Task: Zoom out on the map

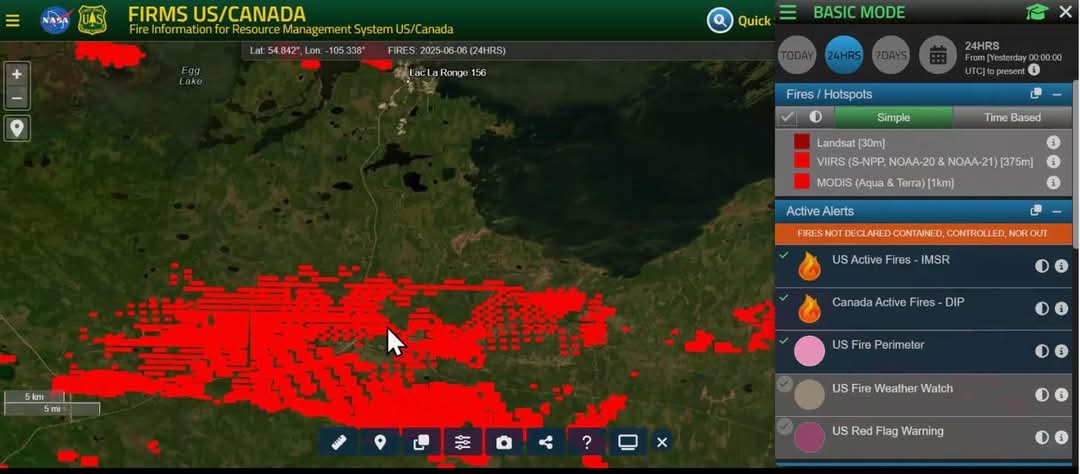Action: coord(17,98)
